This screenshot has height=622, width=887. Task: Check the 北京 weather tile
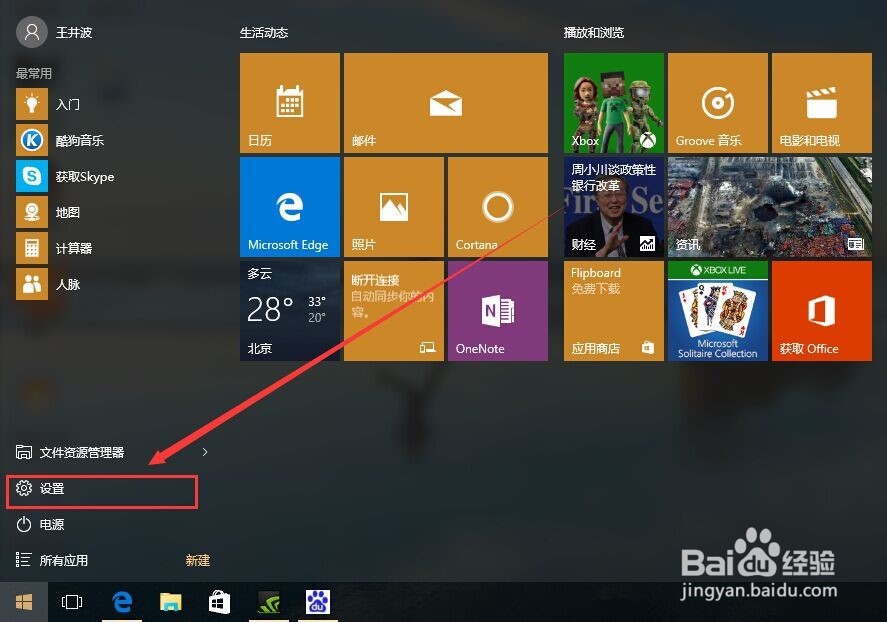click(x=289, y=310)
